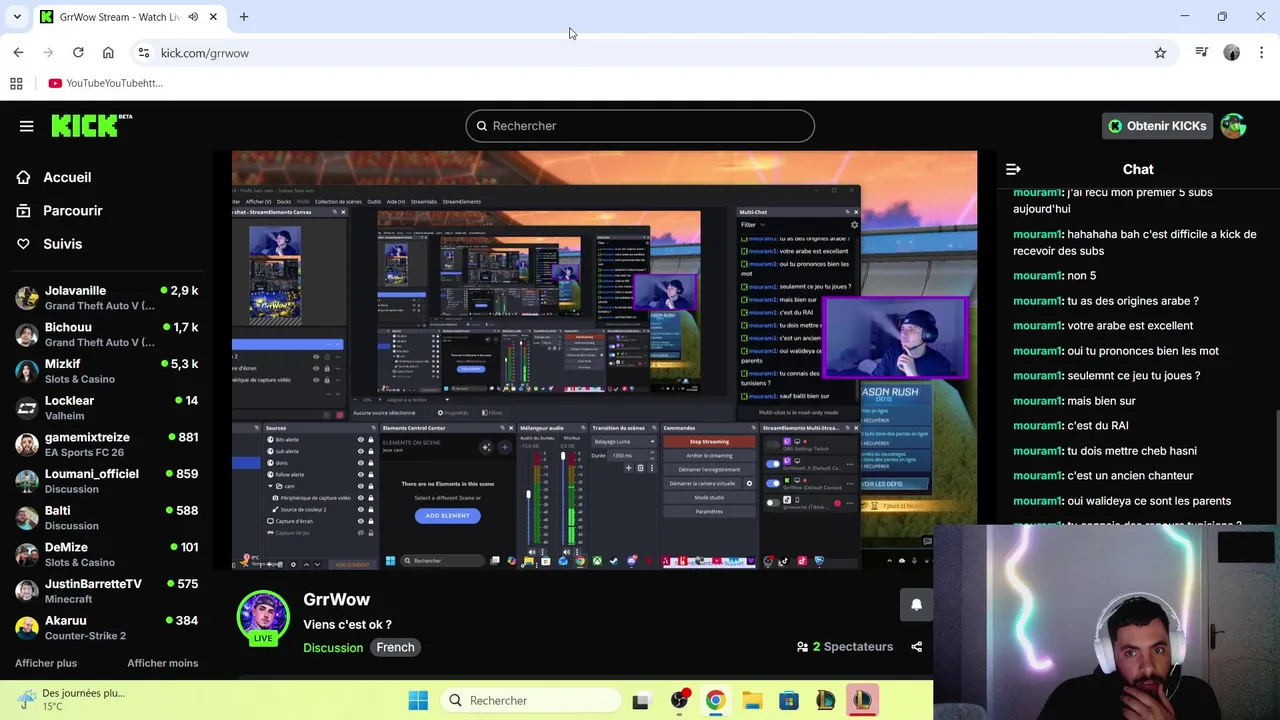Open Locklear channel in the sidebar
Screen dimensions: 1280x720
point(107,408)
